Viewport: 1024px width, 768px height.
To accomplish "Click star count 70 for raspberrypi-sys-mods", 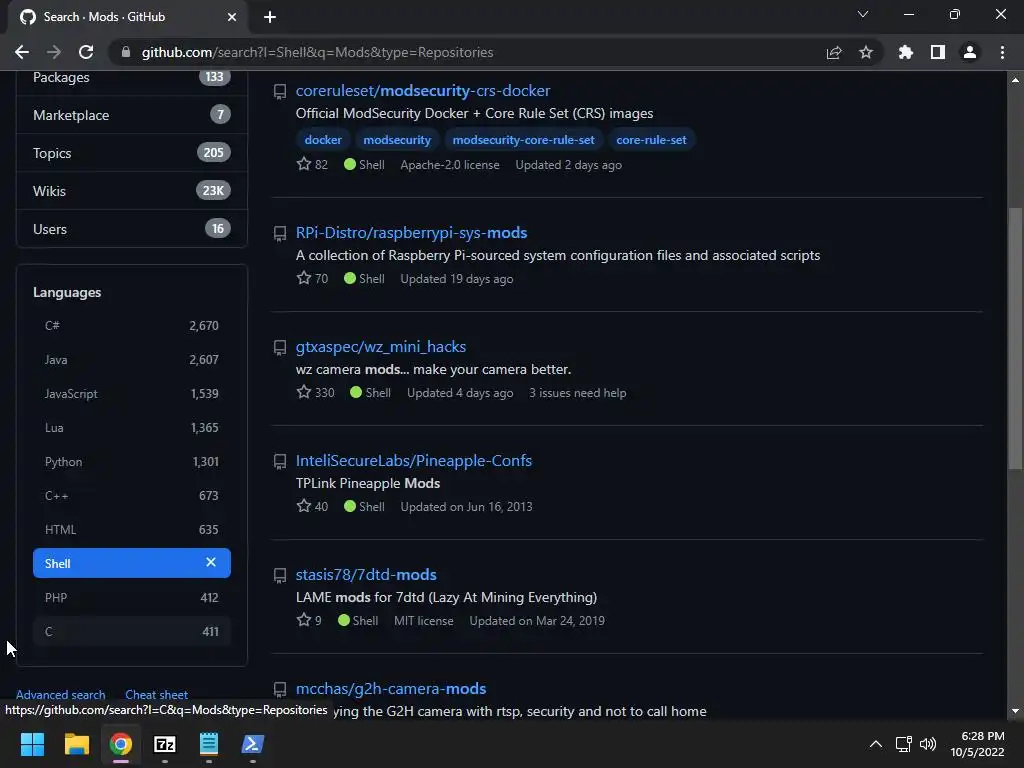I will (x=312, y=278).
